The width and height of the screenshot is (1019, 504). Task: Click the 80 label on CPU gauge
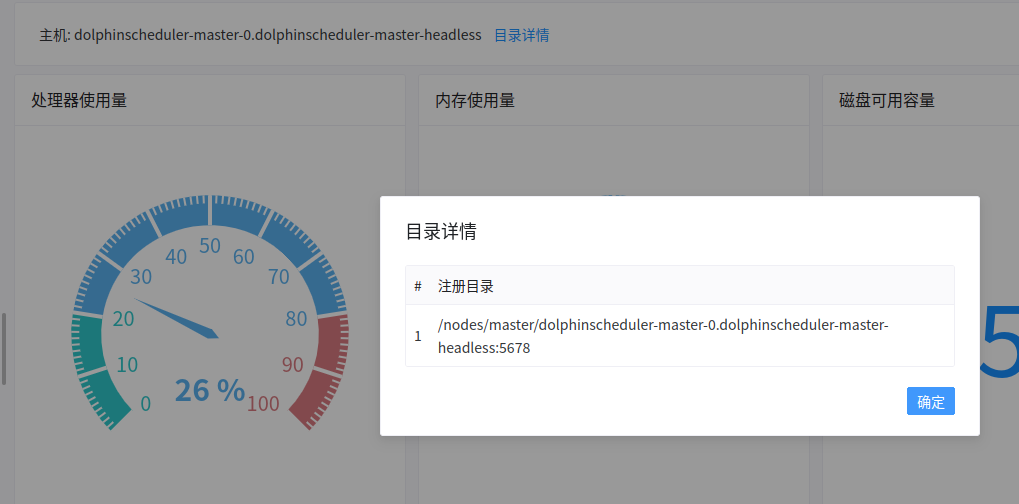point(296,319)
